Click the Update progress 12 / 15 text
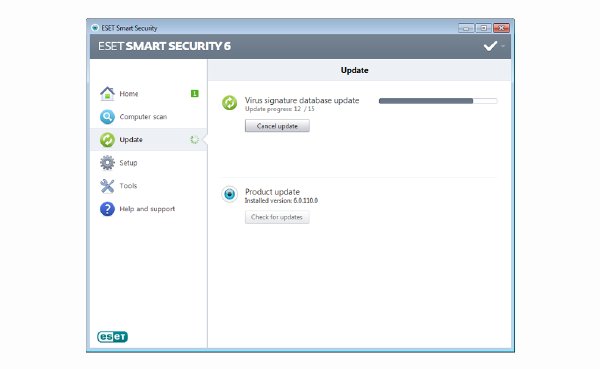600x369 pixels. click(x=279, y=109)
